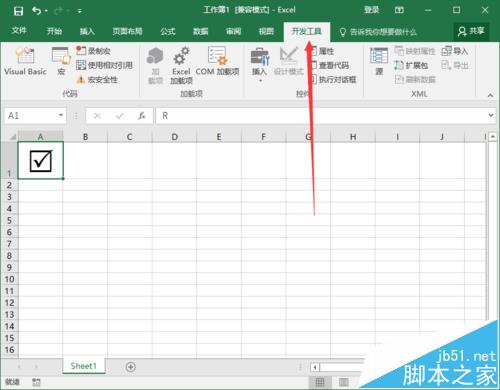Screen dimensions: 500x390
Task: Click the macro recording status bar icon
Action: point(36,382)
